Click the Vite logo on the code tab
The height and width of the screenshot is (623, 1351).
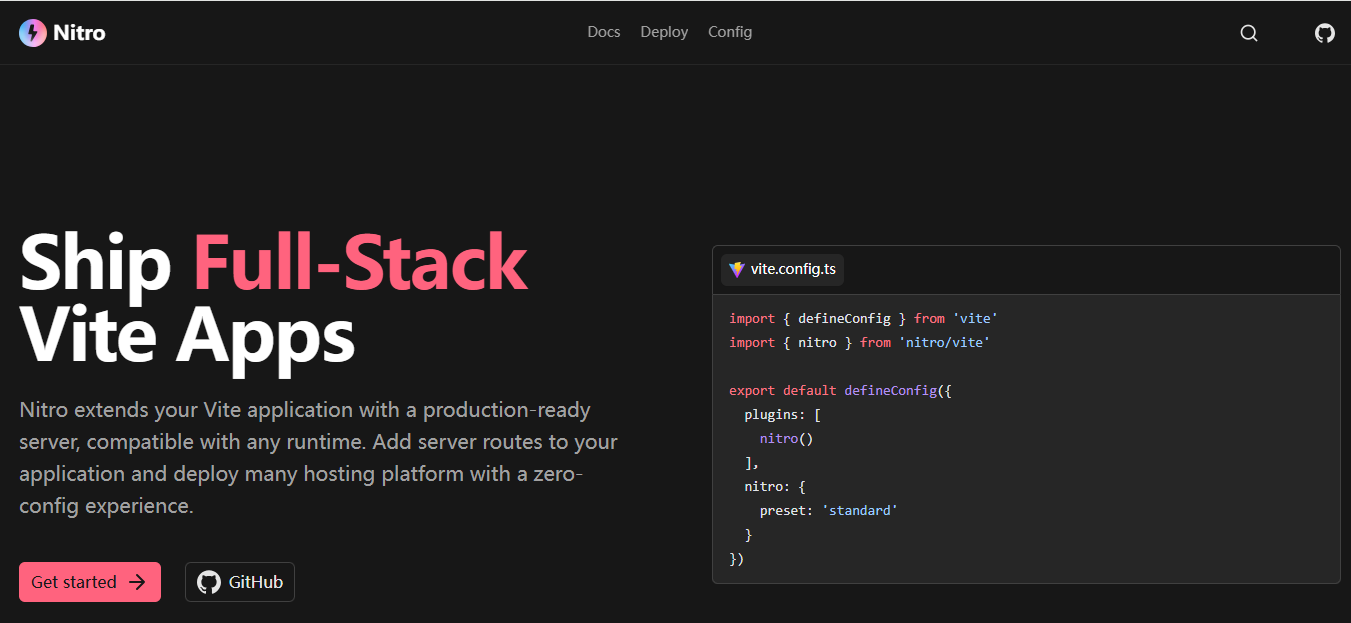coord(737,269)
